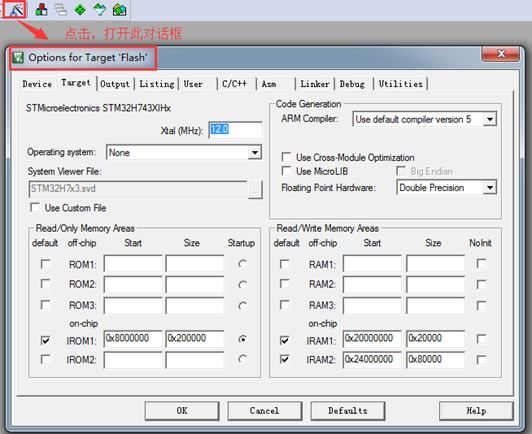Click the Cancel button
Screen dimensions: 532x434
pos(265,411)
